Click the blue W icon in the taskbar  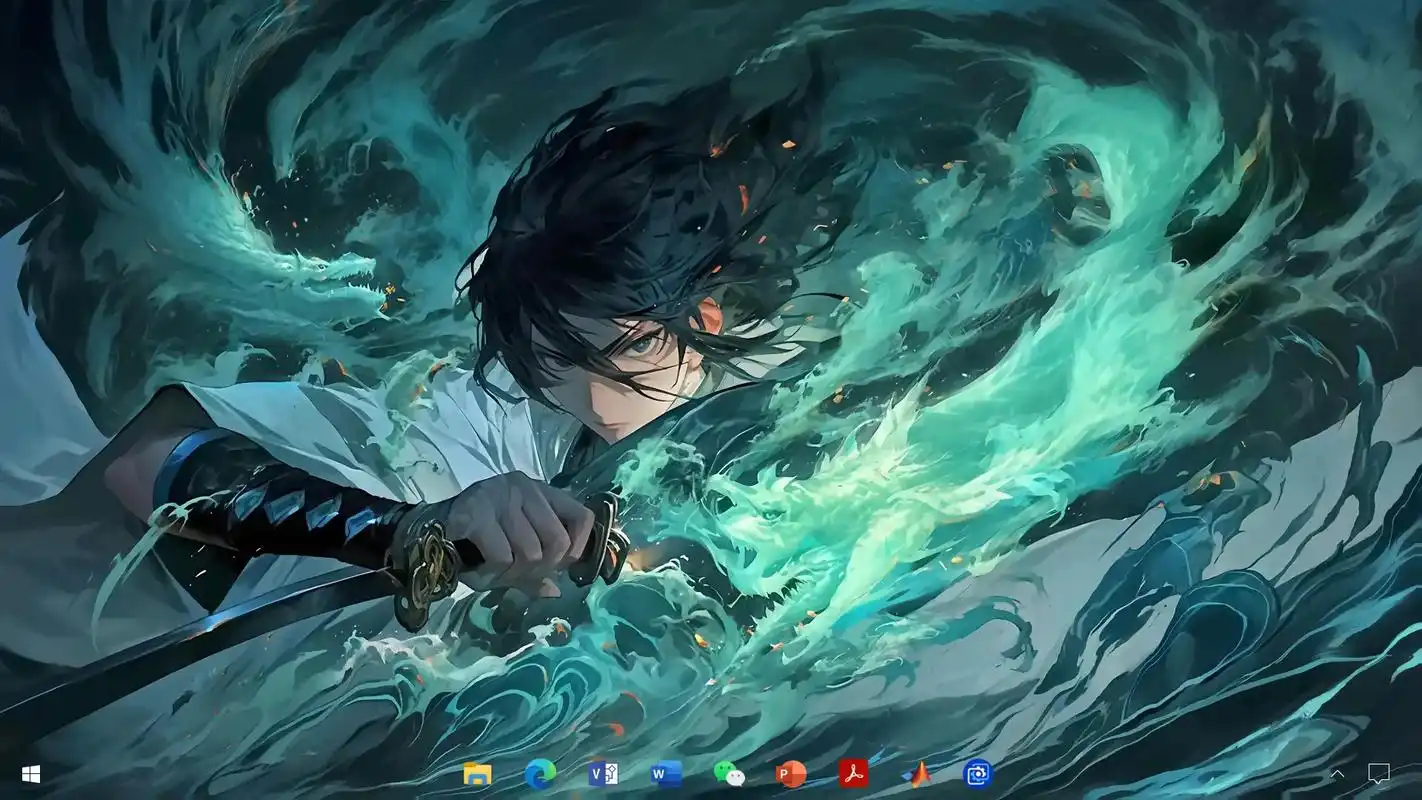(665, 774)
